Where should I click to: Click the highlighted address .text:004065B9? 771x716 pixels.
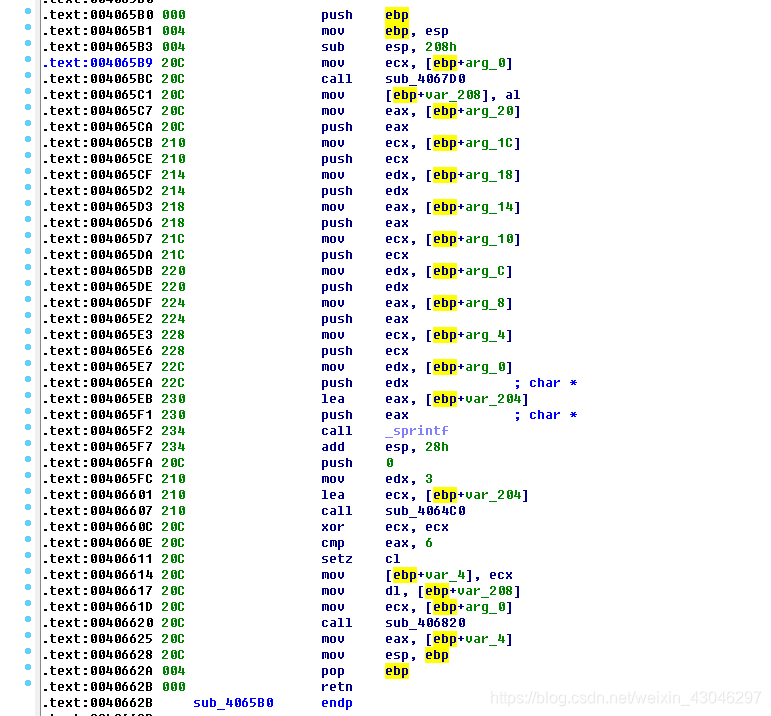pos(97,63)
